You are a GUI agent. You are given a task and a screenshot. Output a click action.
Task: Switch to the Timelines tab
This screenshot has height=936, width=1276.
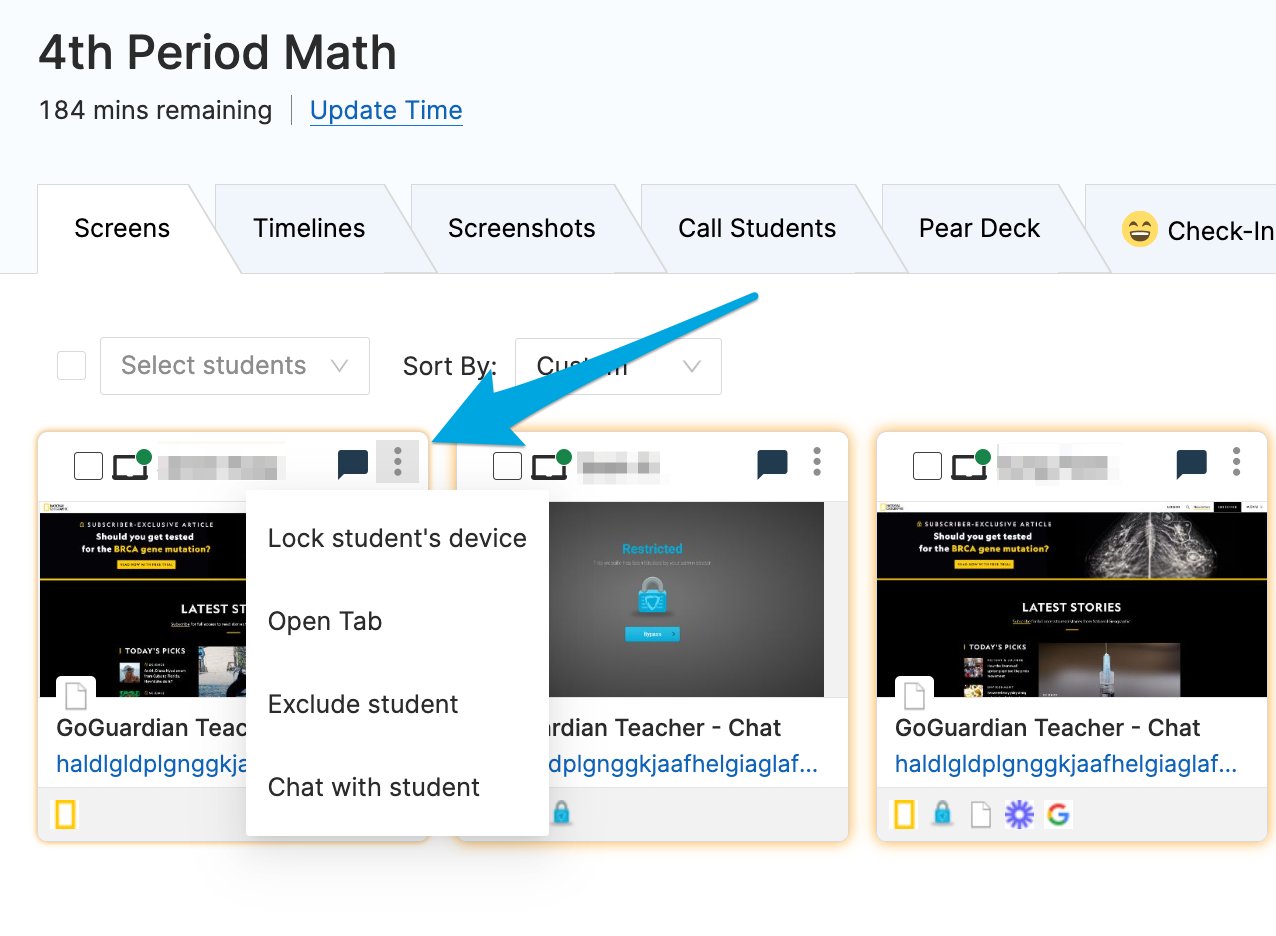tap(309, 228)
